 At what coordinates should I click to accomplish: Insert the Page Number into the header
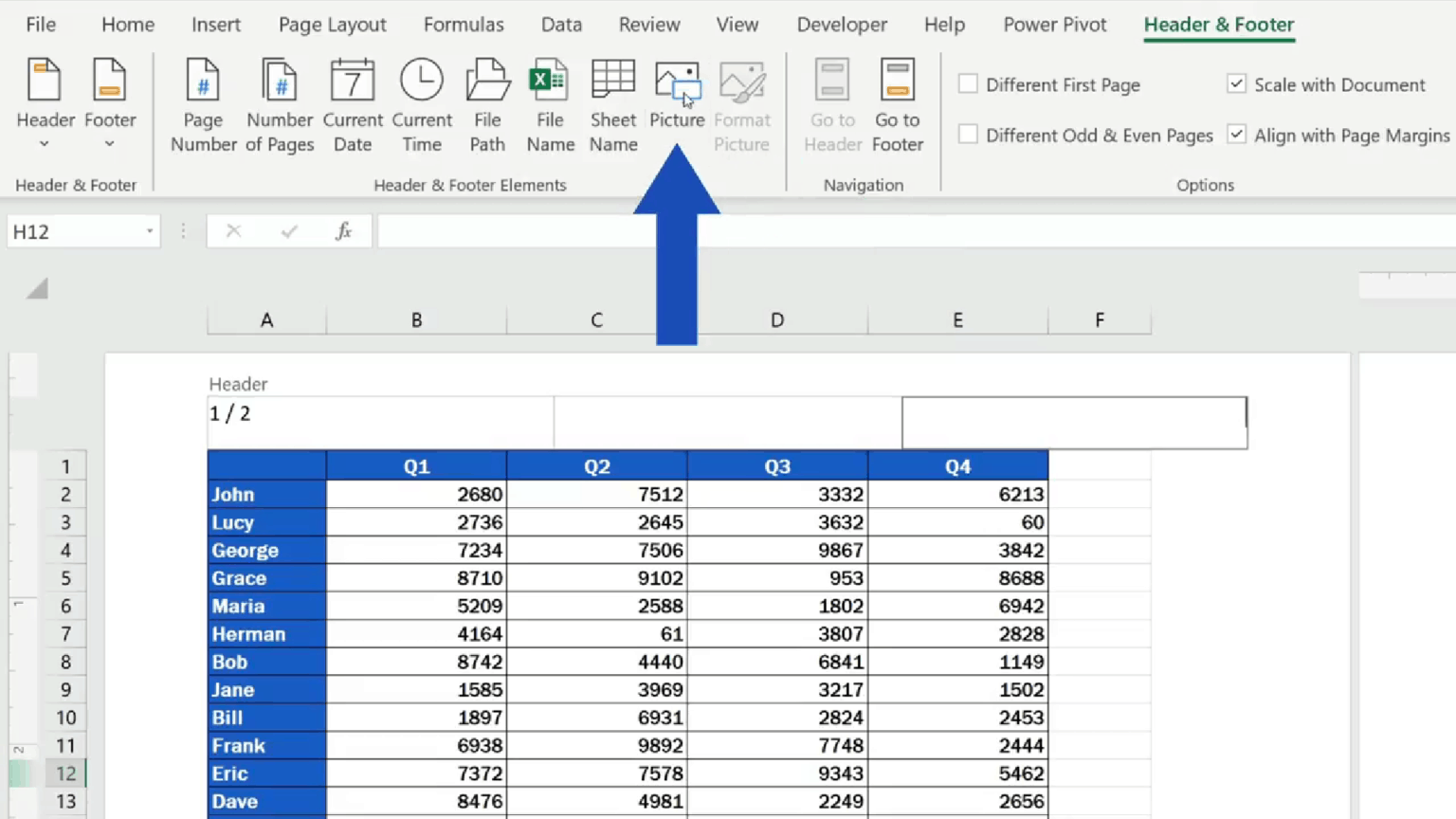tap(202, 104)
